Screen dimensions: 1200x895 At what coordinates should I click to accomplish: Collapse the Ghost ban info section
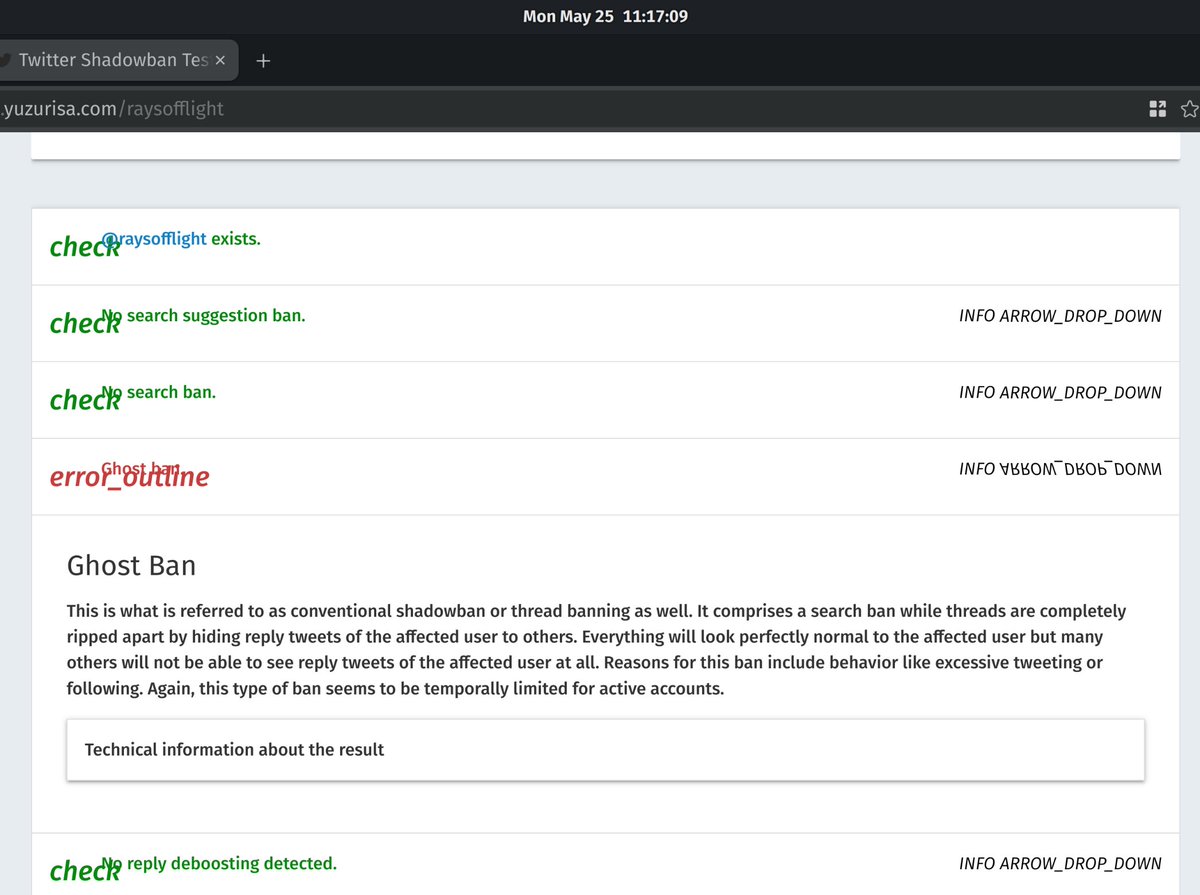[1060, 469]
